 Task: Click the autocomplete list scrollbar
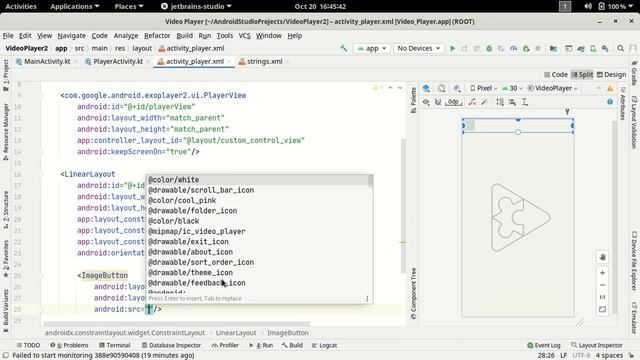371,181
